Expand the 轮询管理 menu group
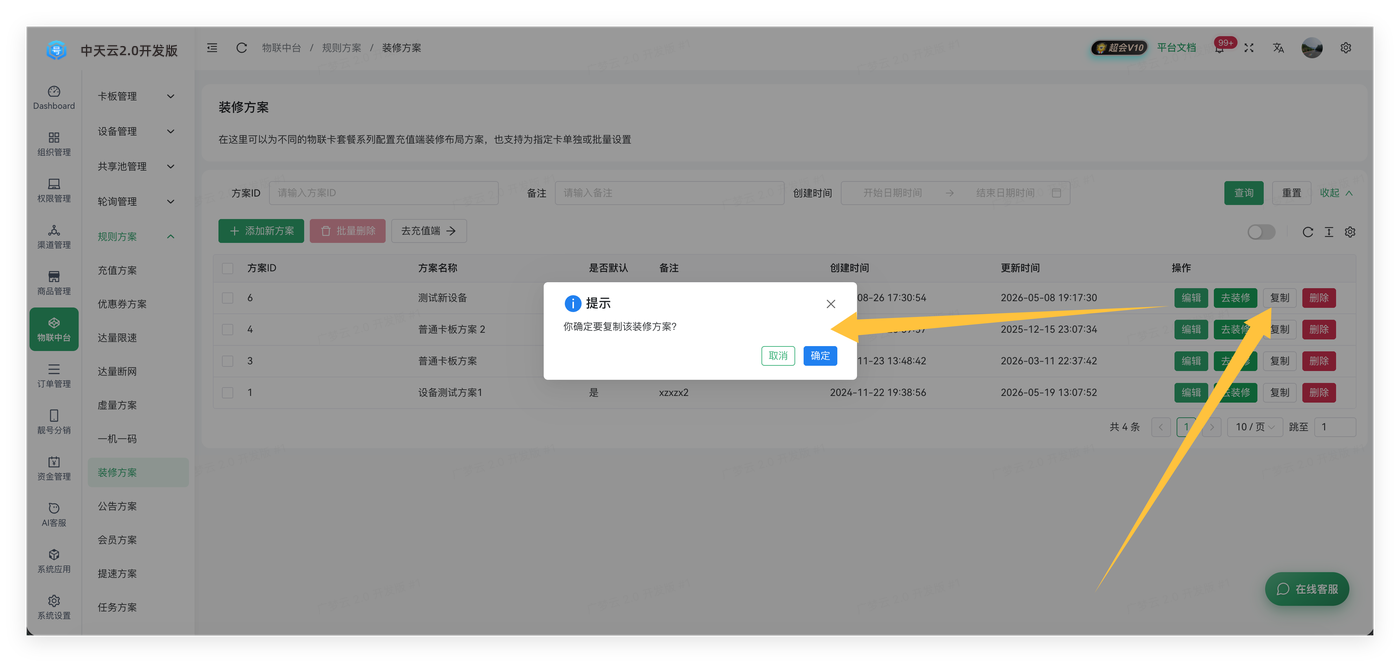This screenshot has width=1400, height=662. [136, 201]
